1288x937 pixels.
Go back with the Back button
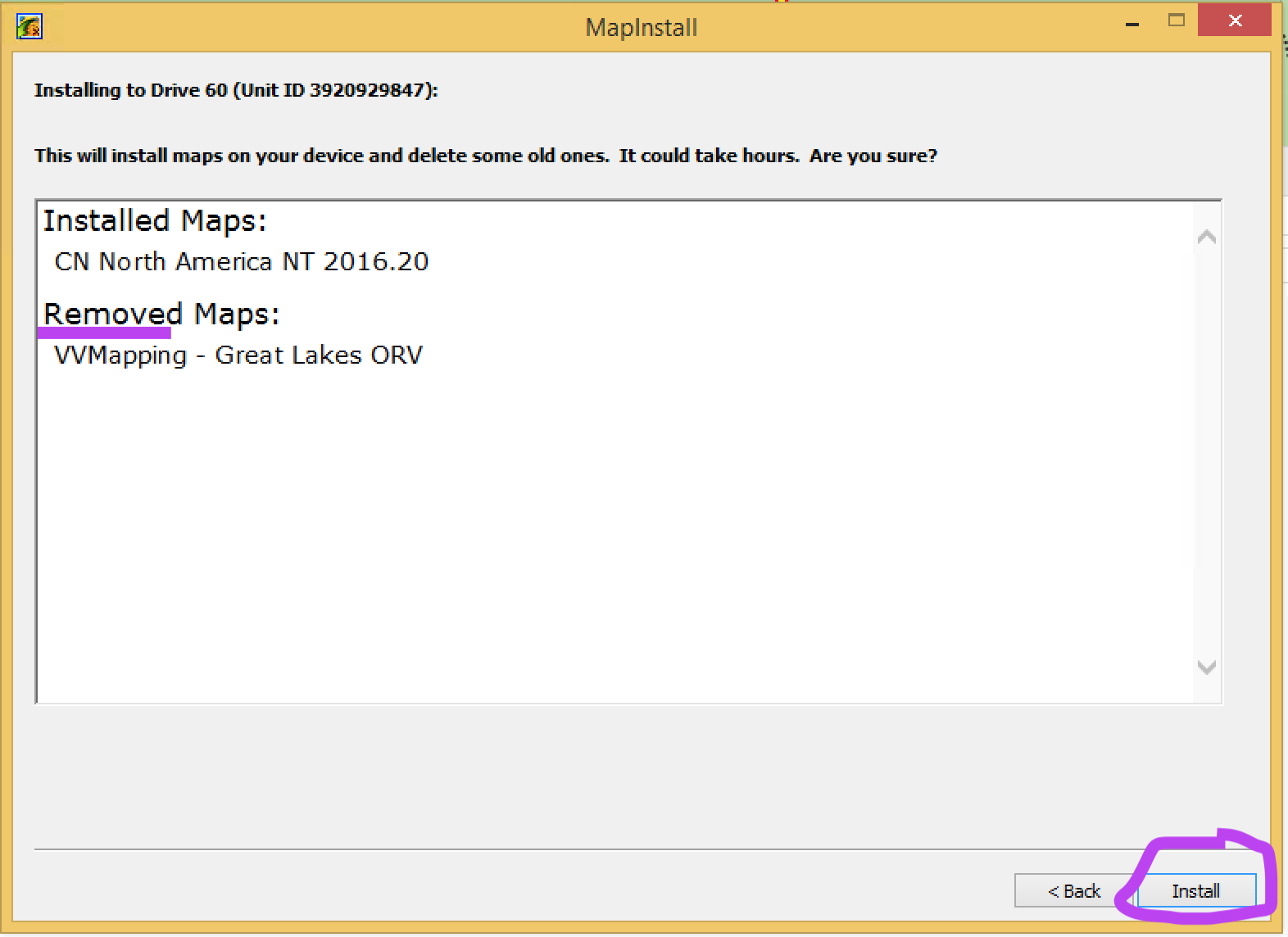click(1074, 890)
